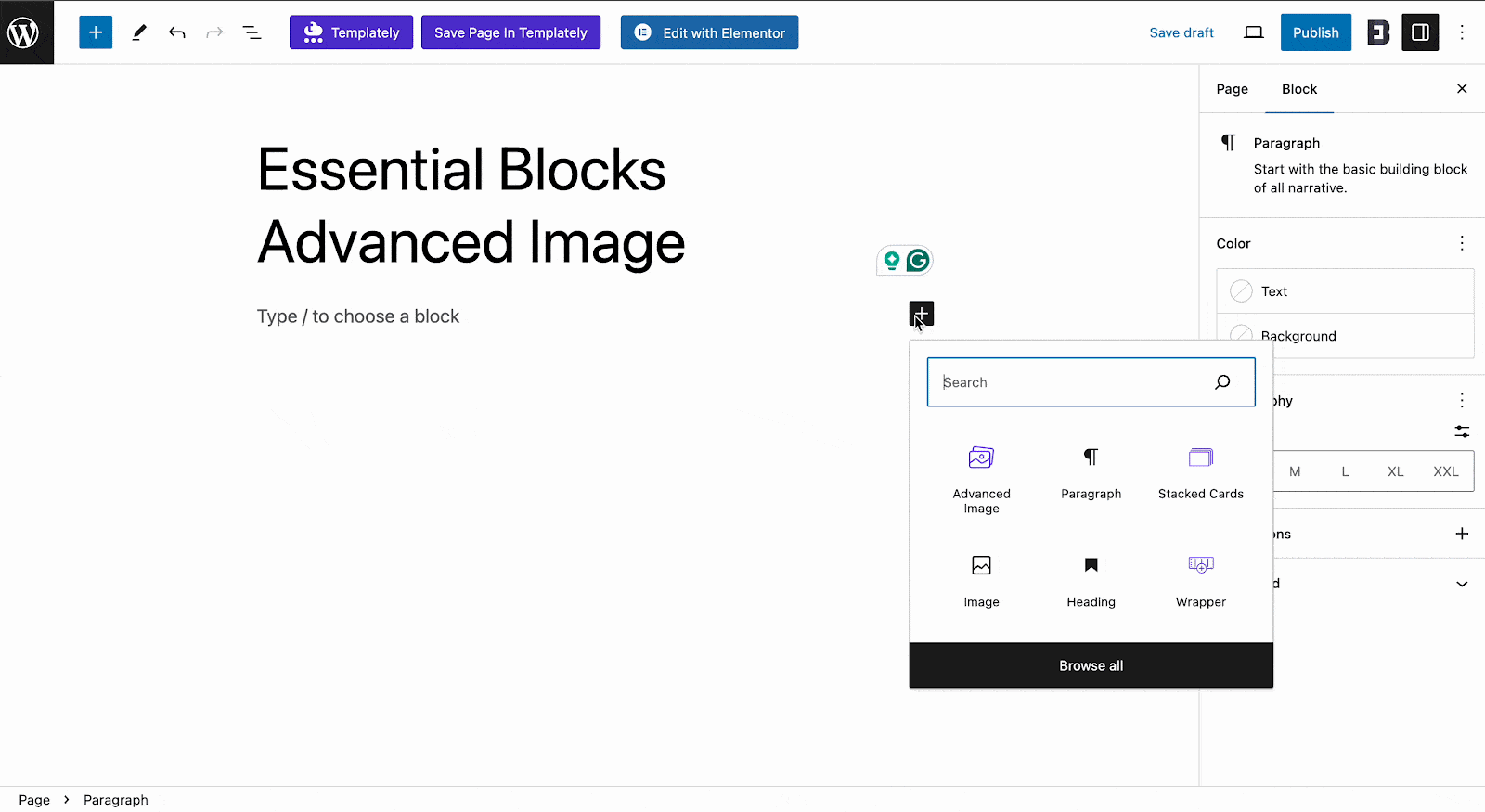This screenshot has width=1485, height=812.
Task: Insert the Advanced Image block
Action: [x=981, y=479]
